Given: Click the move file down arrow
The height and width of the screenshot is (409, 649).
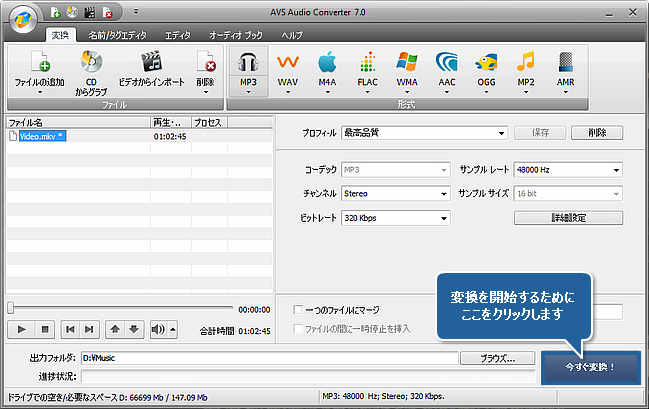Looking at the screenshot, I should click(x=134, y=330).
